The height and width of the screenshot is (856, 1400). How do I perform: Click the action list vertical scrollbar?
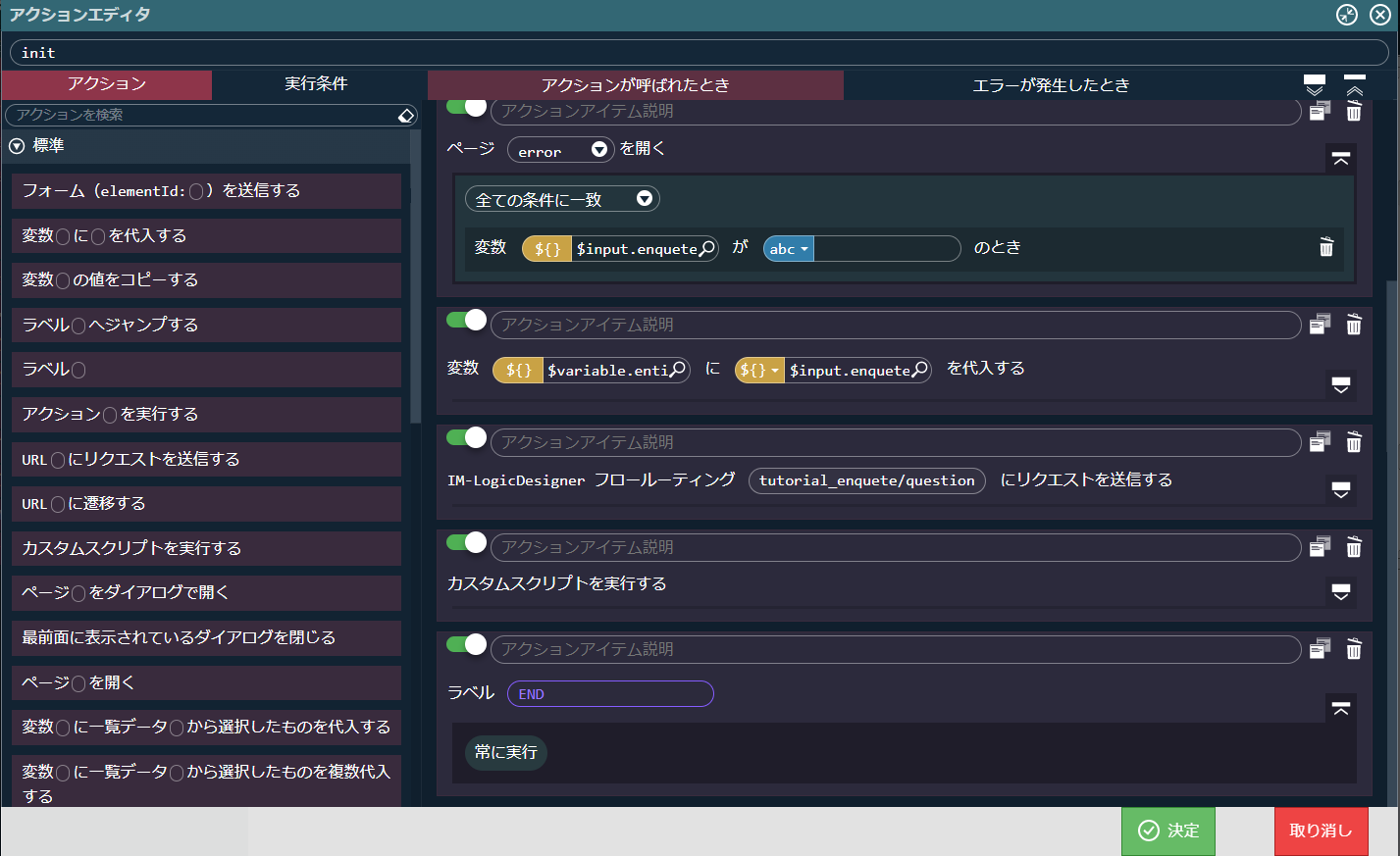click(416, 275)
